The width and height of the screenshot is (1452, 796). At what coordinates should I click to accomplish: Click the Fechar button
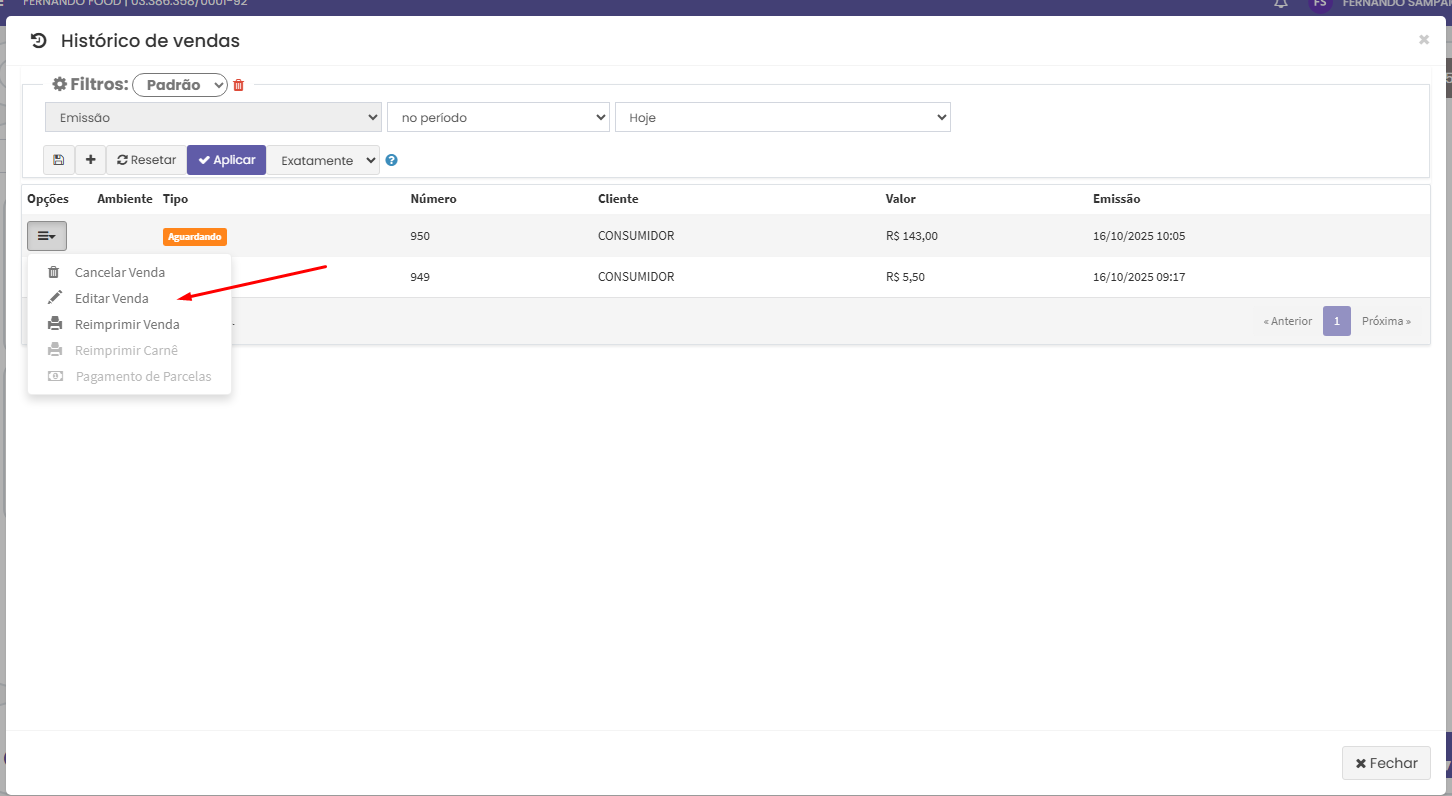[1386, 763]
